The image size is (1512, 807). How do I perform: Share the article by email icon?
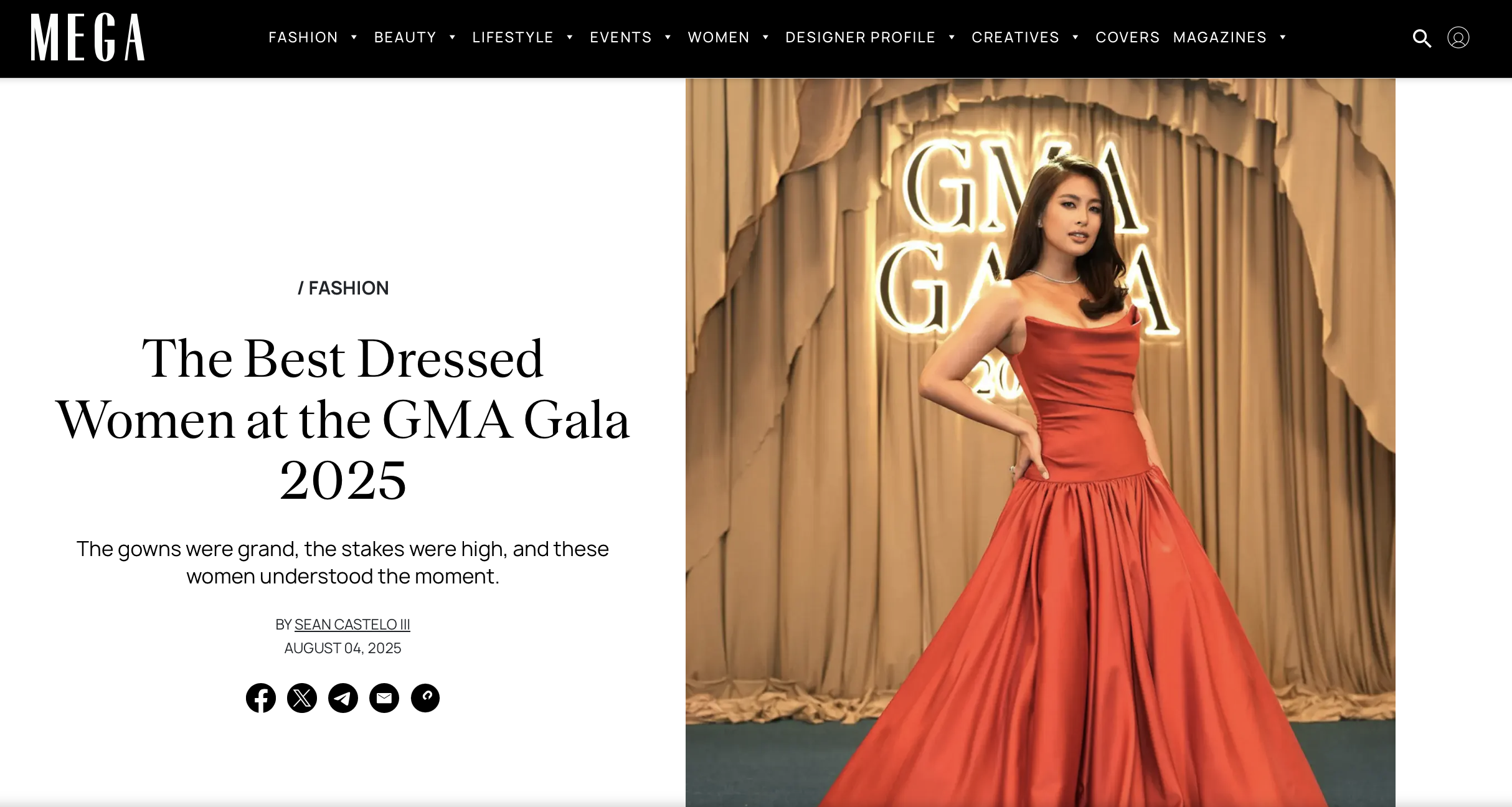[384, 698]
